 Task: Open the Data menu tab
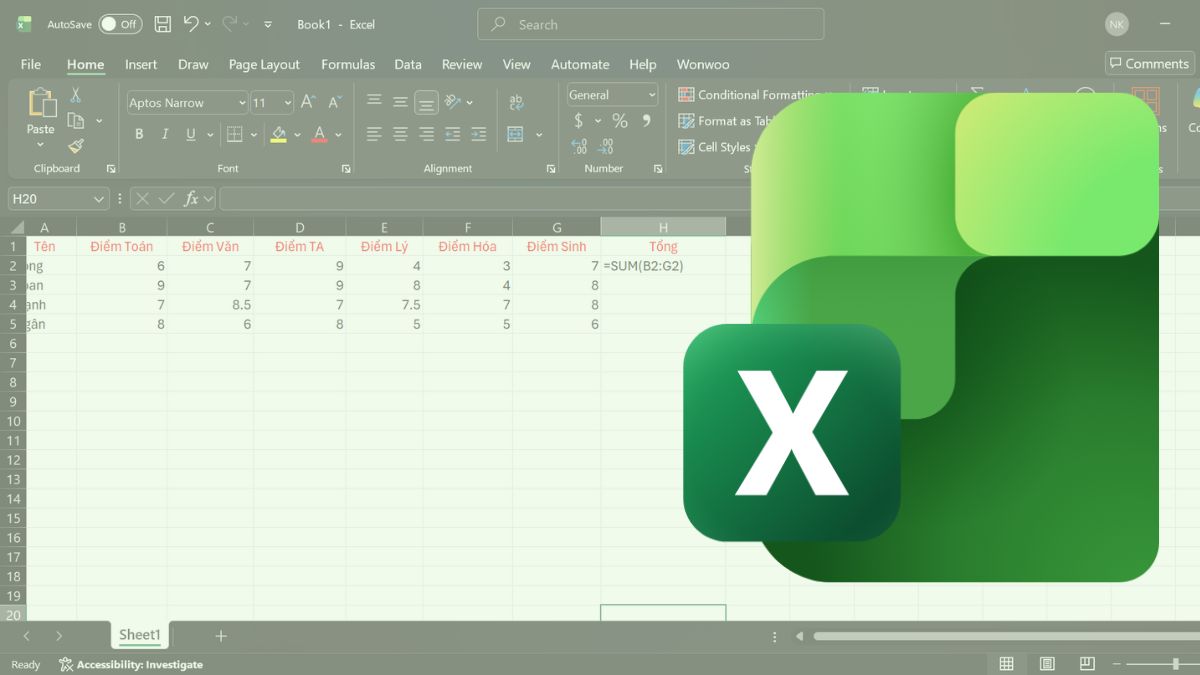click(x=408, y=64)
